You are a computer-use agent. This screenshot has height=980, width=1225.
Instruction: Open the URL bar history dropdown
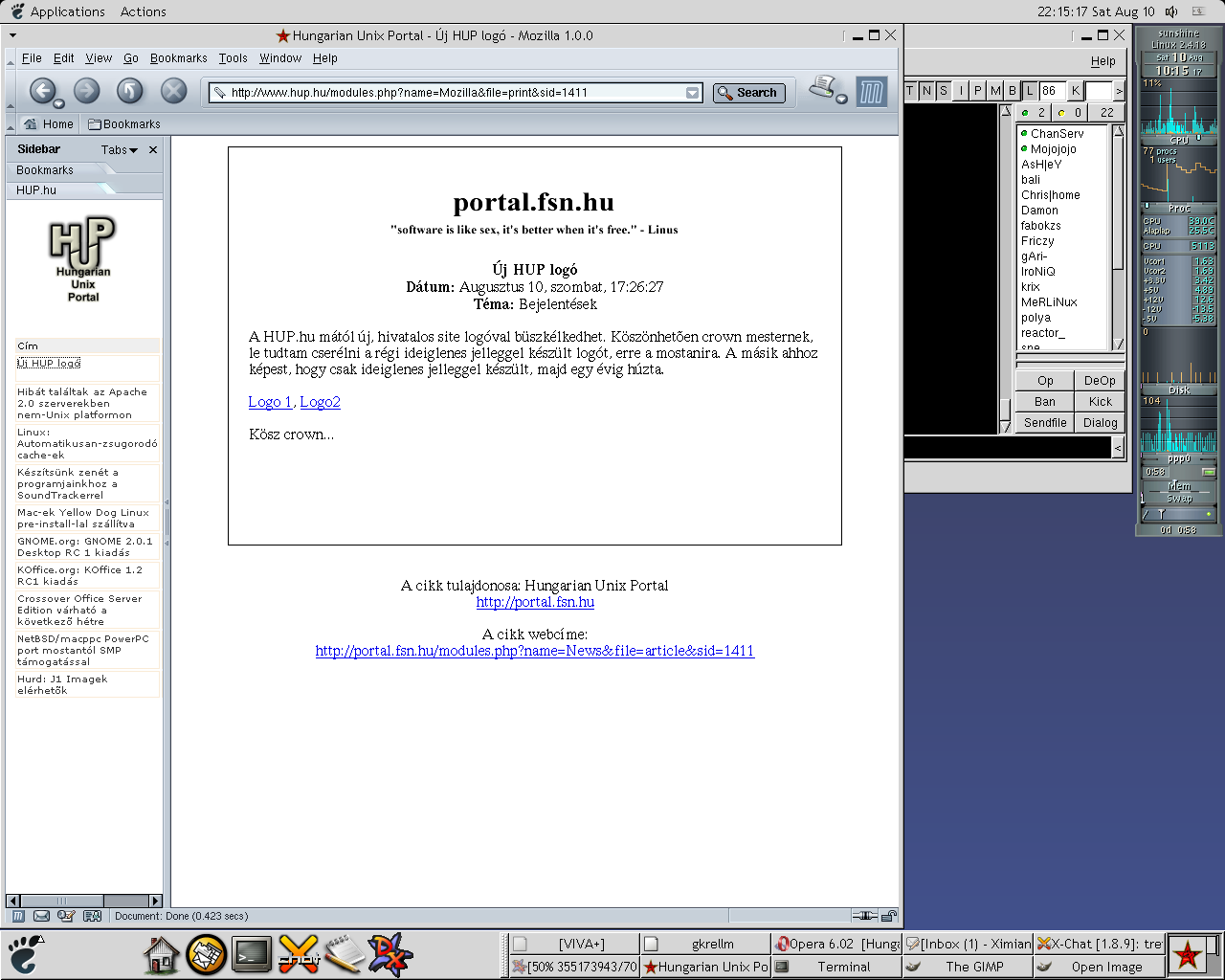pyautogui.click(x=692, y=93)
